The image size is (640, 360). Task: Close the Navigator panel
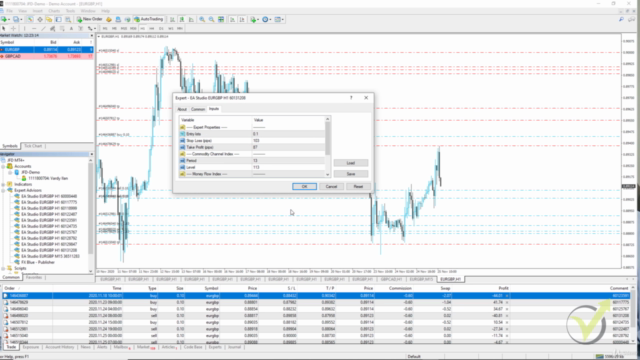click(x=91, y=154)
